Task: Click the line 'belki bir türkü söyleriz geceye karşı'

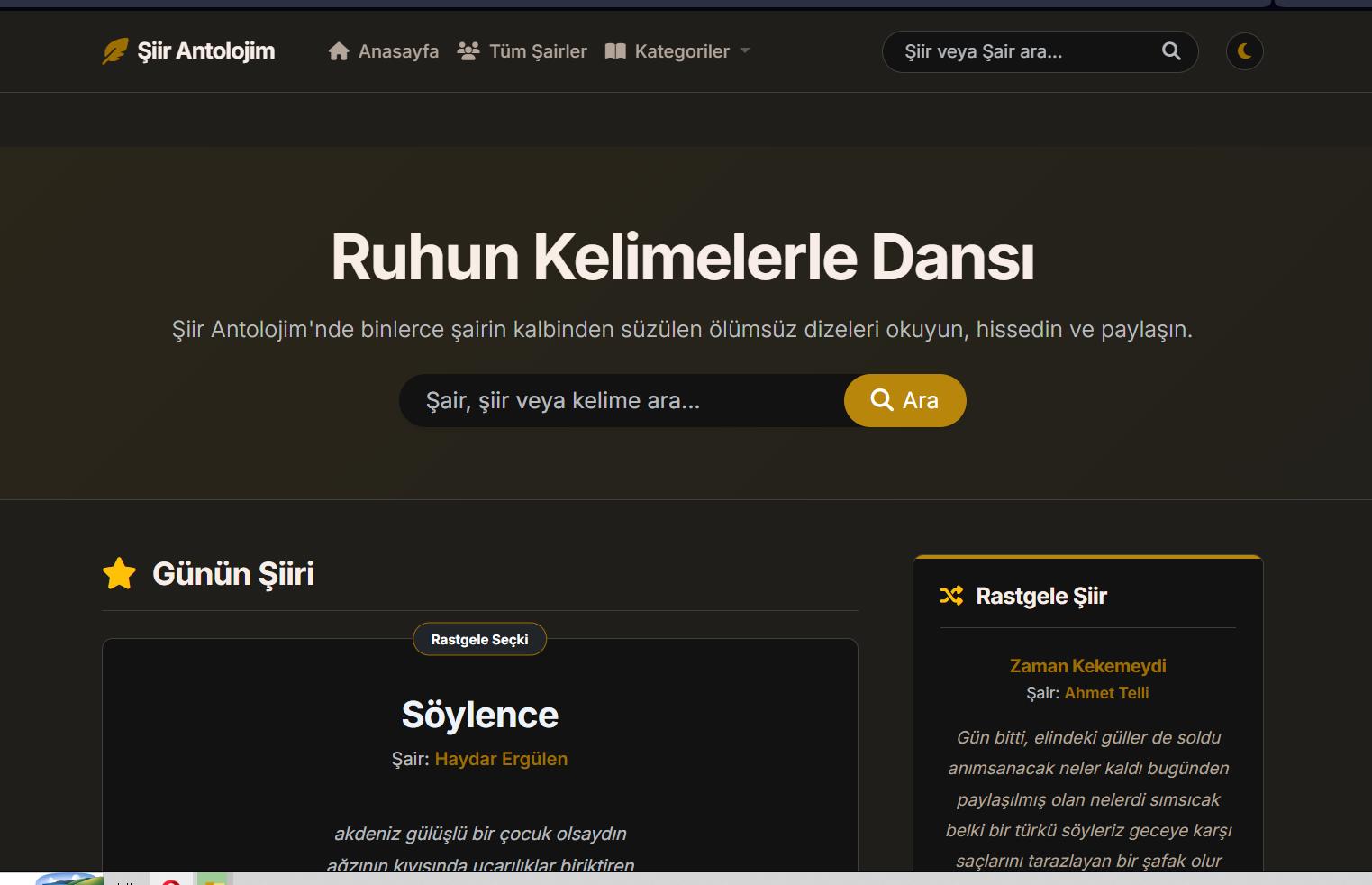Action: tap(1088, 830)
